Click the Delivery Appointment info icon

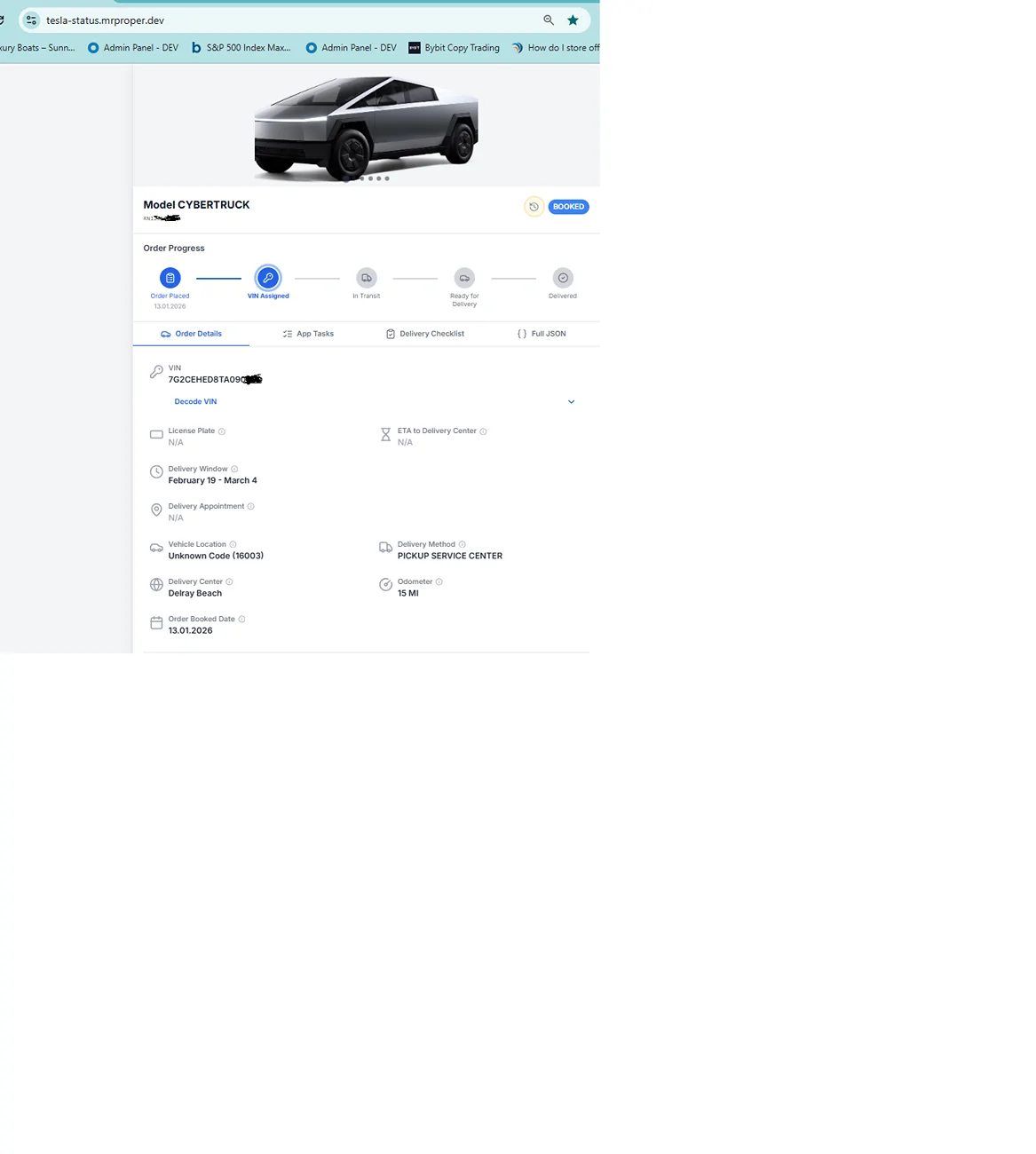click(250, 506)
